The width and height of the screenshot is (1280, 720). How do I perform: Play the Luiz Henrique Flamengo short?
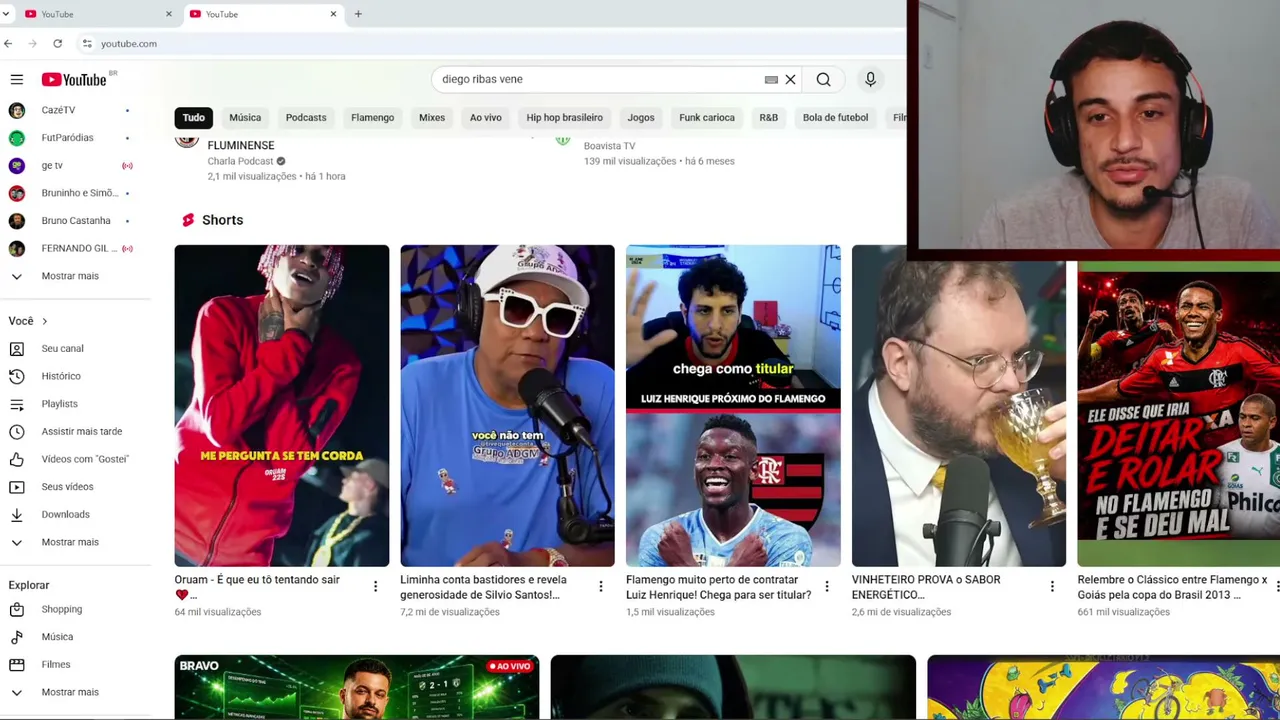[x=733, y=406]
